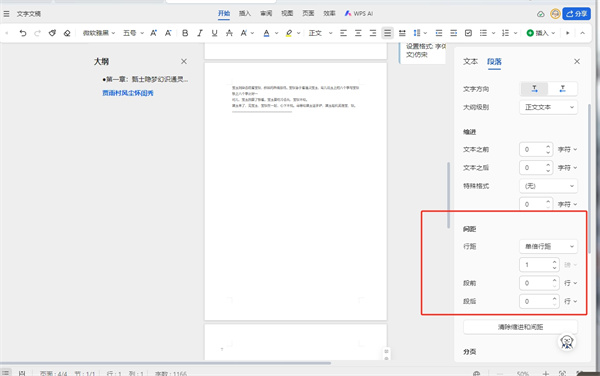Switch to the 页面 ribbon tab

[308, 14]
